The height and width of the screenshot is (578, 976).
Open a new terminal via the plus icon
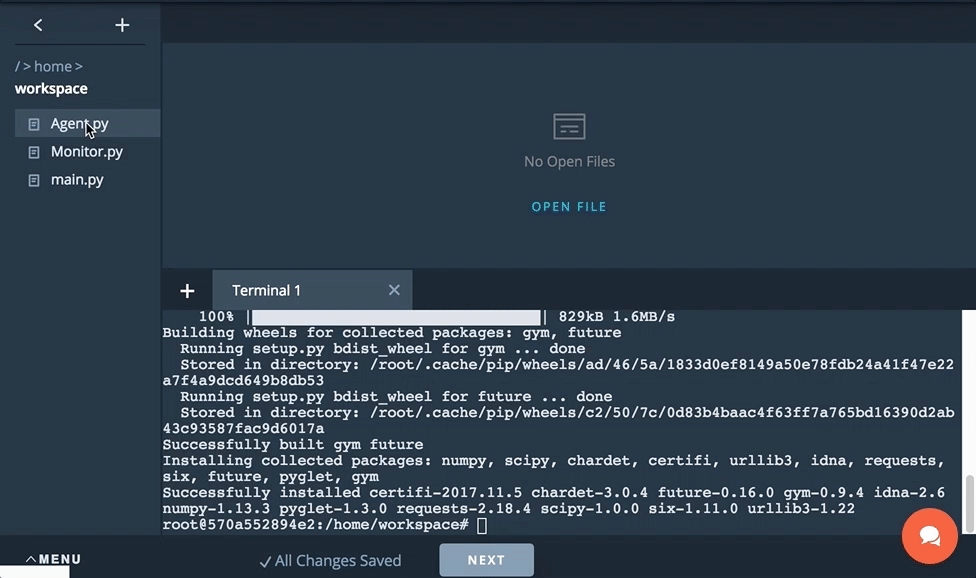pyautogui.click(x=187, y=290)
